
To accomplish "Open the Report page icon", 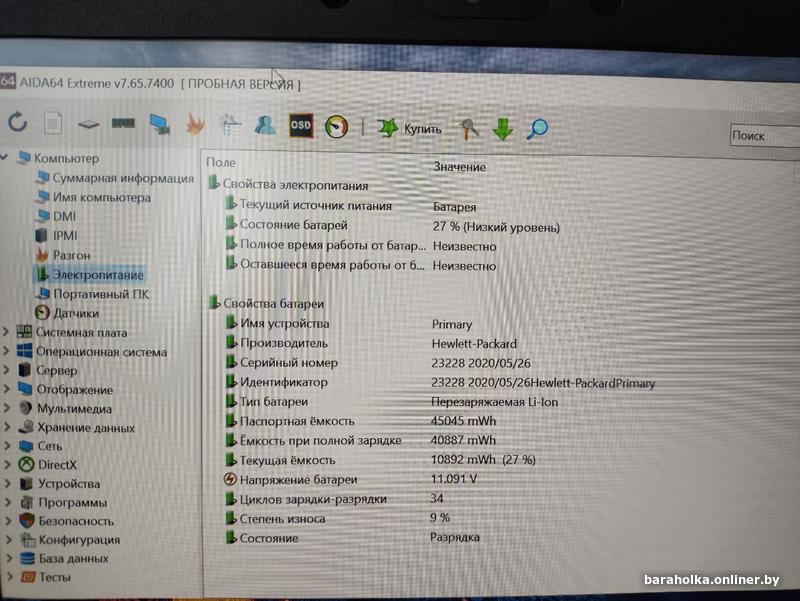I will [x=53, y=122].
